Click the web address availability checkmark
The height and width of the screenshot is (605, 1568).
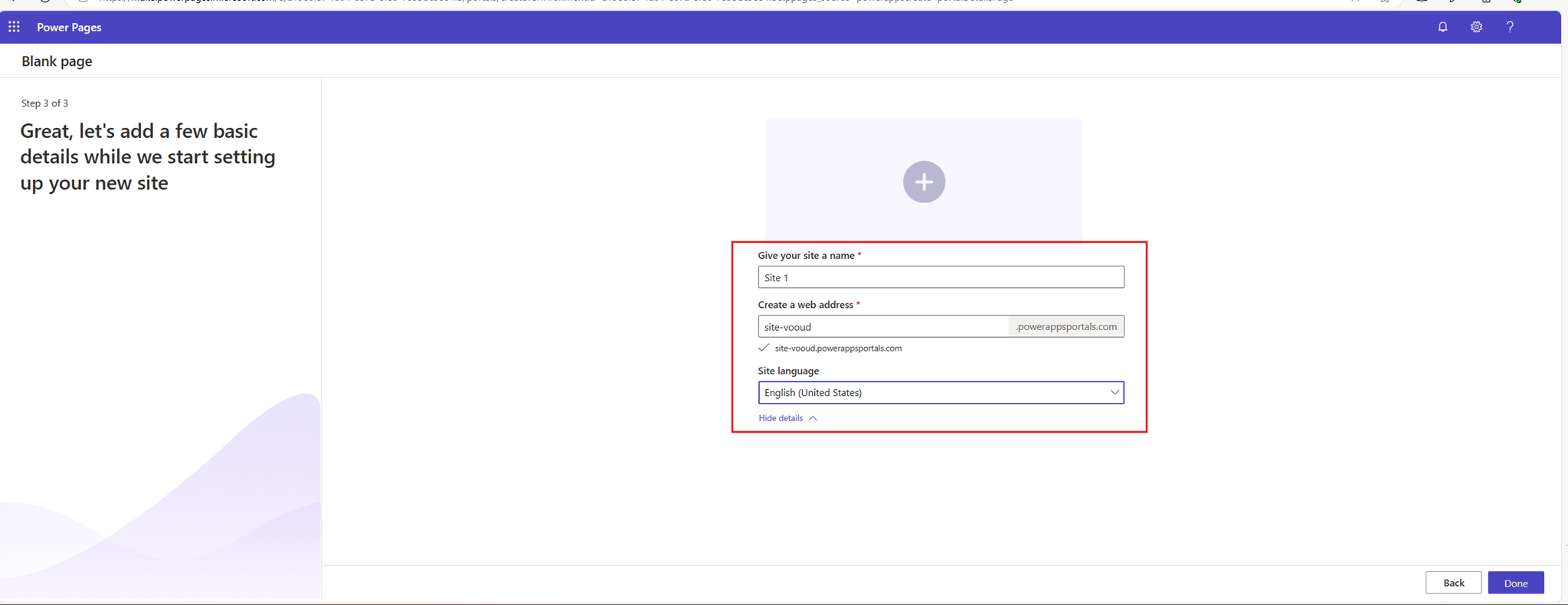point(764,348)
